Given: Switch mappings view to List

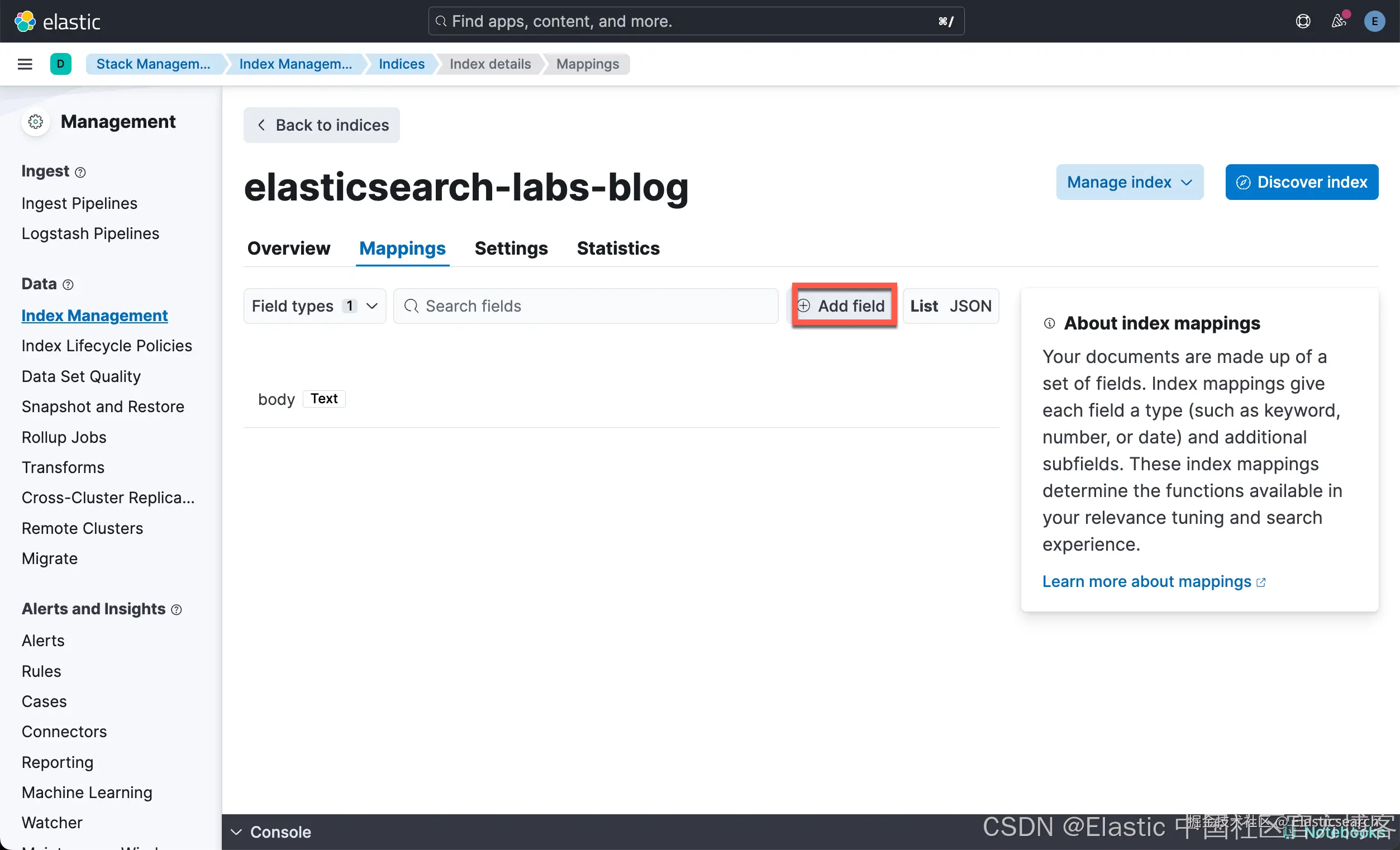Looking at the screenshot, I should point(924,305).
